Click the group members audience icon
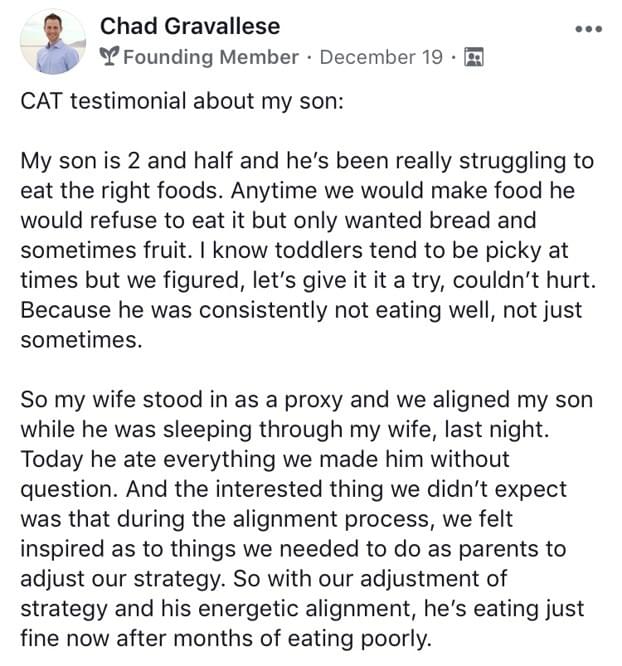This screenshot has width=622, height=666. [474, 57]
